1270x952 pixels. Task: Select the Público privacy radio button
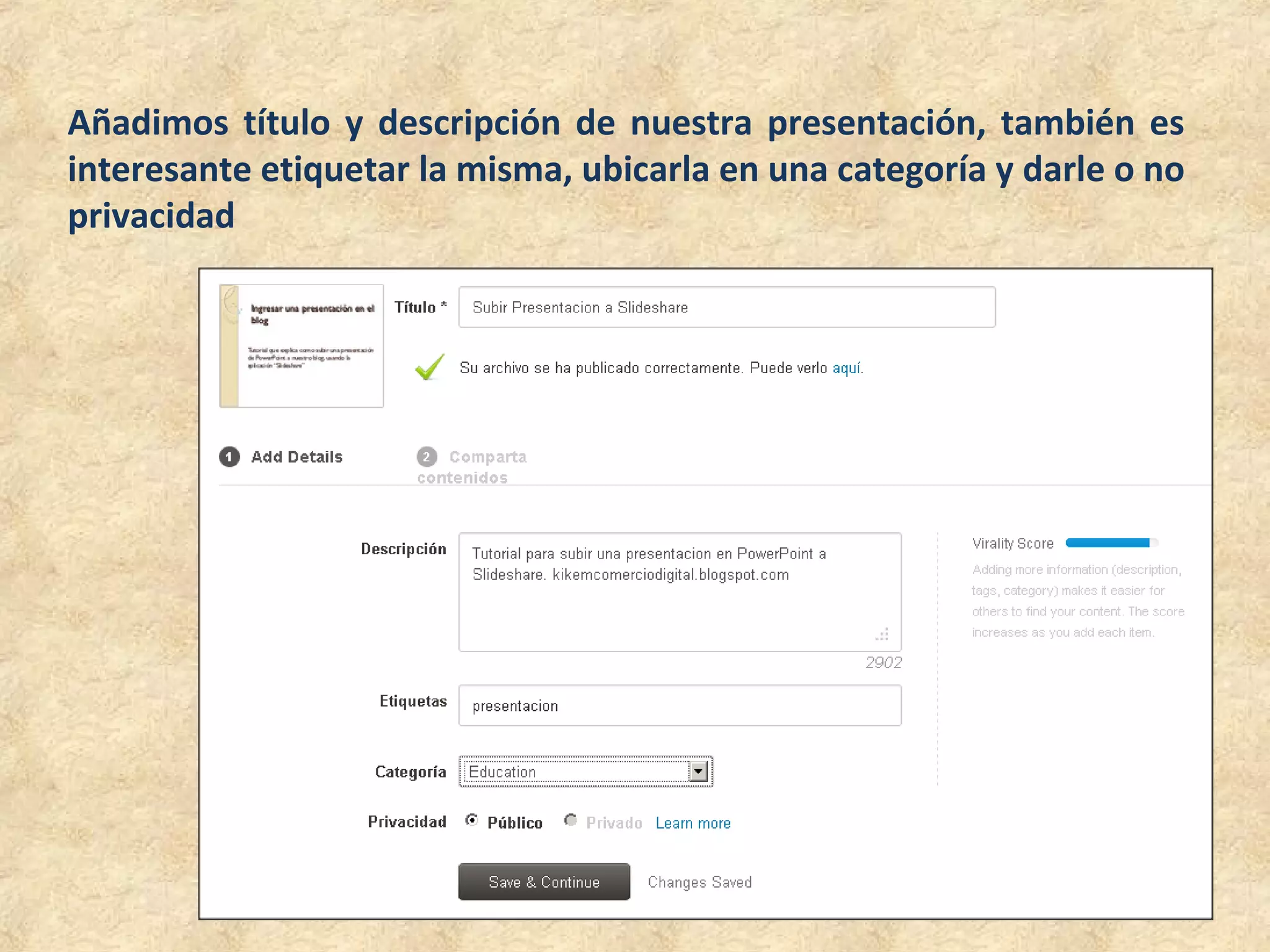472,820
